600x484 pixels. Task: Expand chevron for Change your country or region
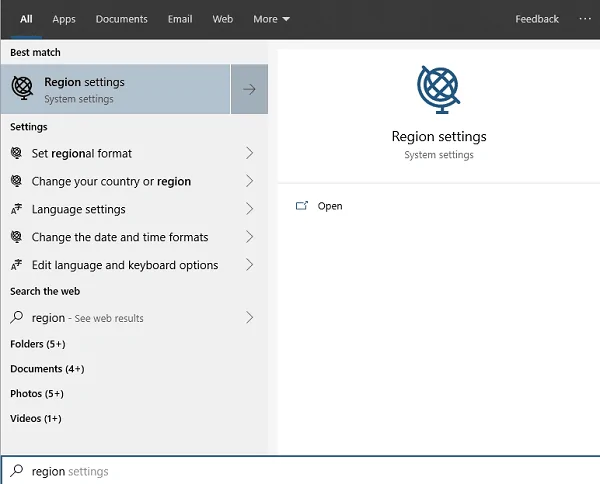(x=249, y=181)
